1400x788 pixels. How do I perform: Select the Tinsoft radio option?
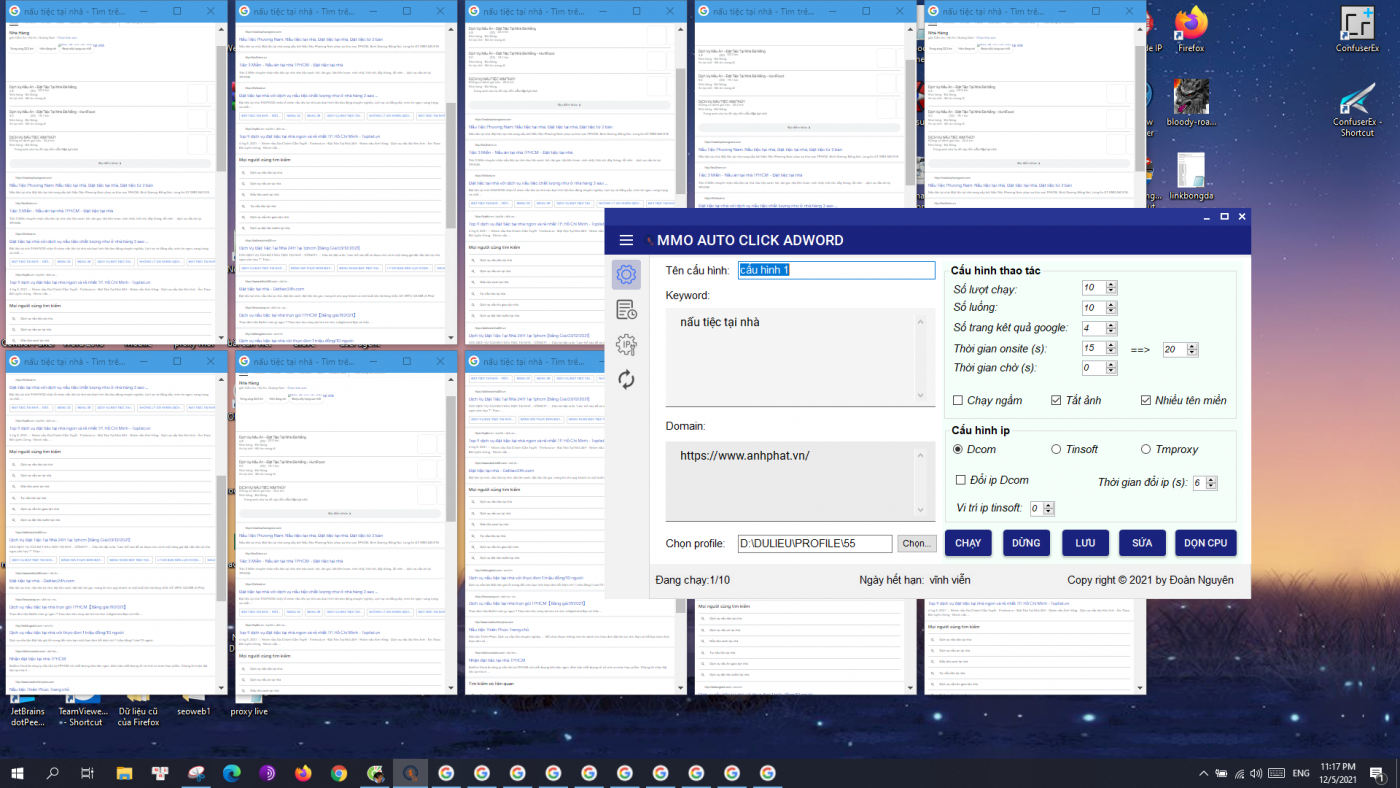coord(1056,450)
